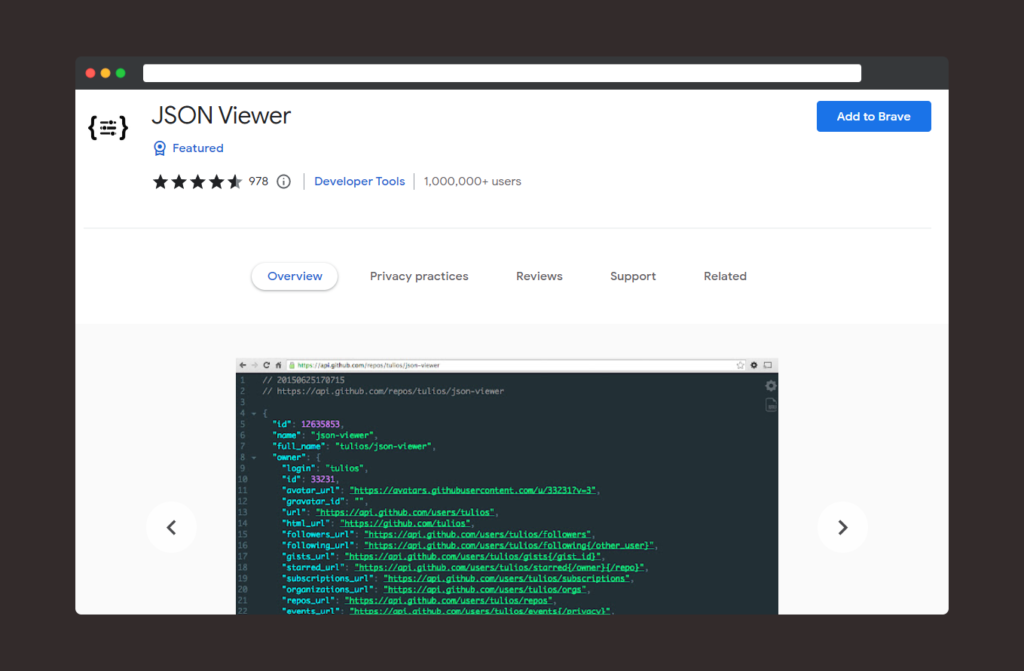The height and width of the screenshot is (671, 1024).
Task: Click the Add to Brave button
Action: click(x=873, y=116)
